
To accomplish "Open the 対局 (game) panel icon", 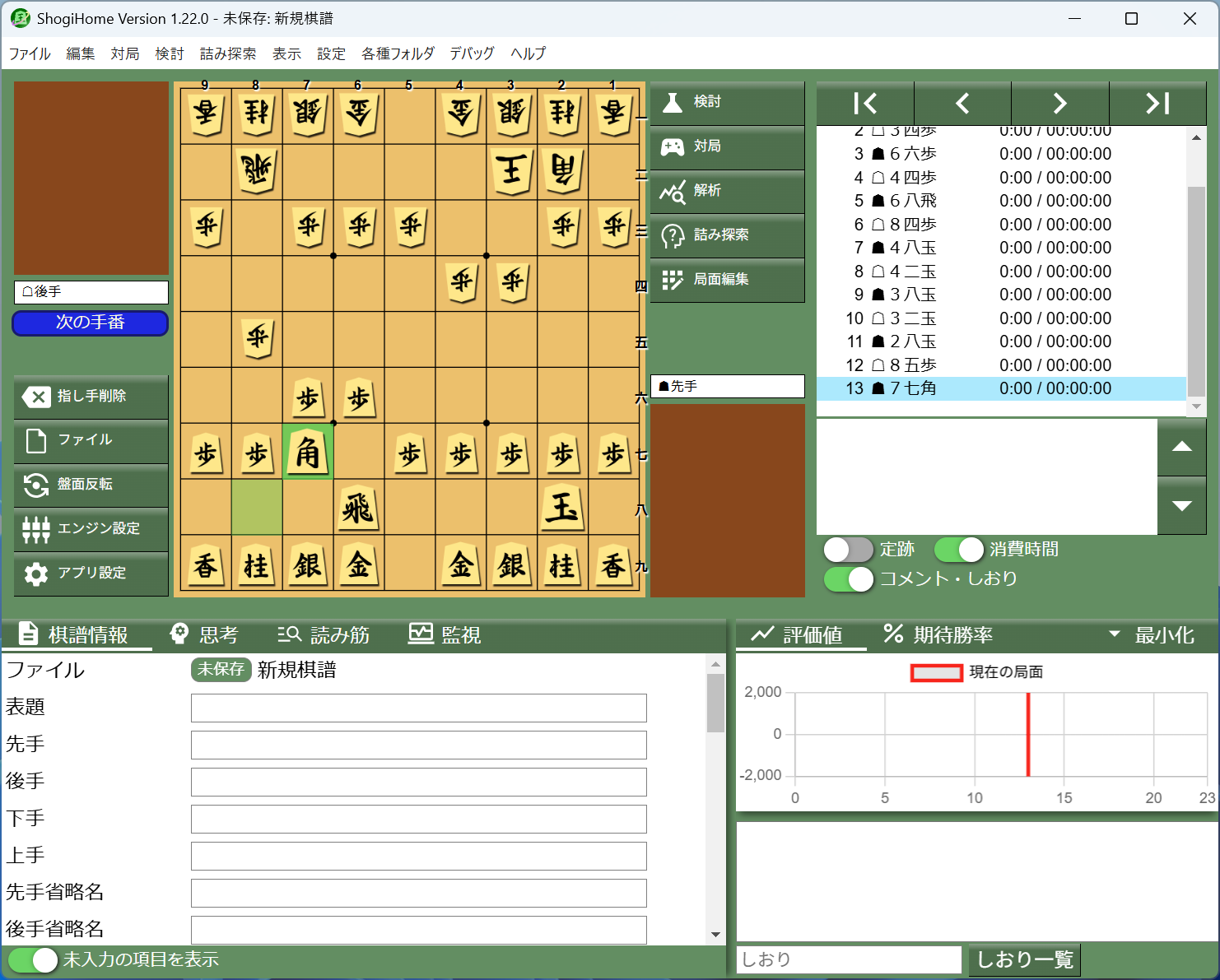I will [673, 146].
